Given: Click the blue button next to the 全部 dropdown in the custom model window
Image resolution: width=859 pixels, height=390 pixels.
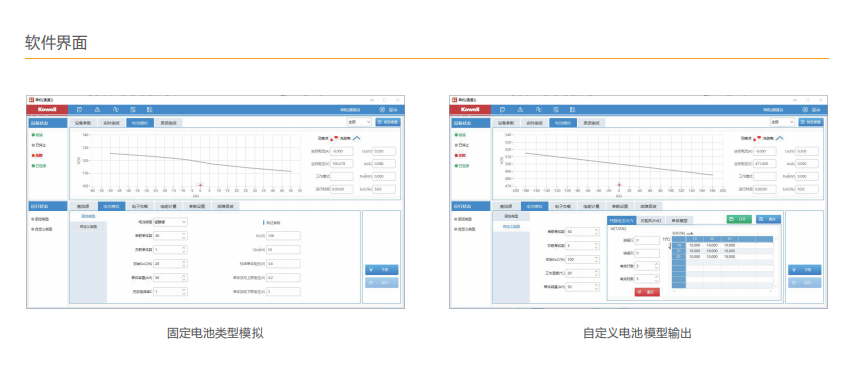Looking at the screenshot, I should coord(810,122).
